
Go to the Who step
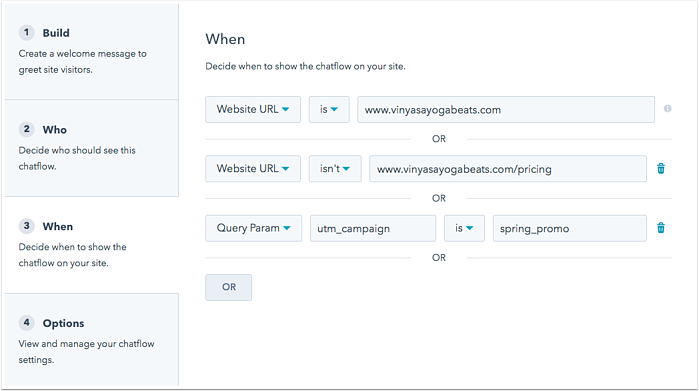point(91,148)
